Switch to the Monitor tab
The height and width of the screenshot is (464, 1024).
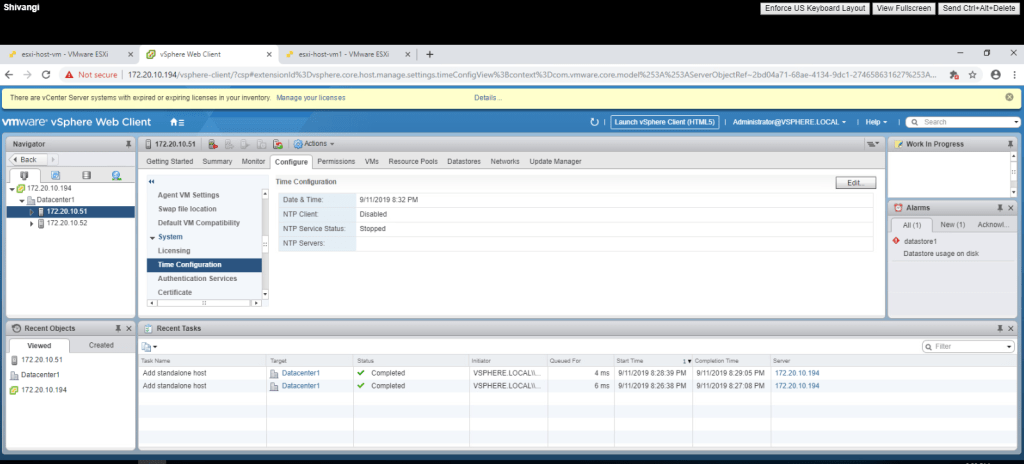click(253, 161)
